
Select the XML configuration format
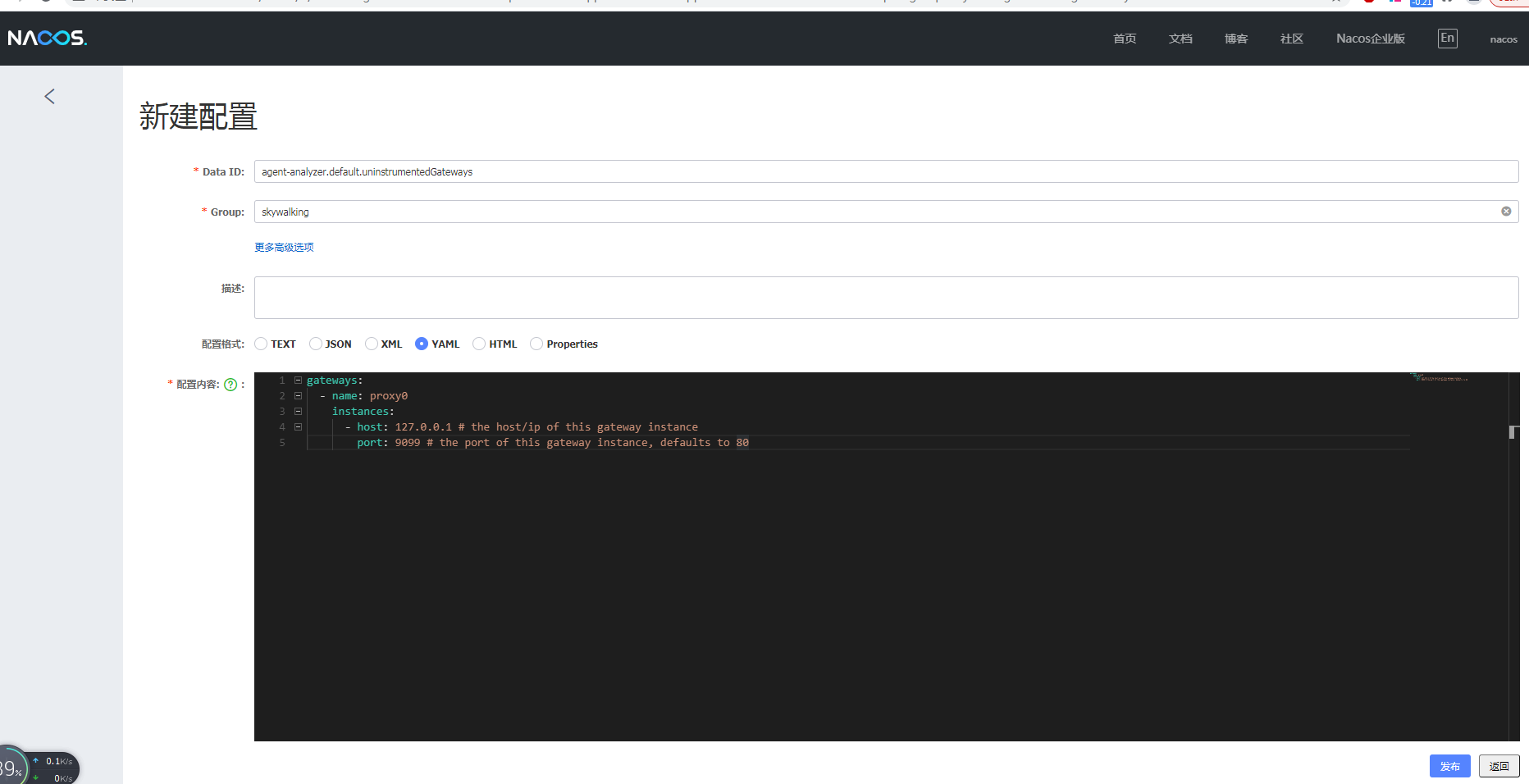click(x=371, y=344)
